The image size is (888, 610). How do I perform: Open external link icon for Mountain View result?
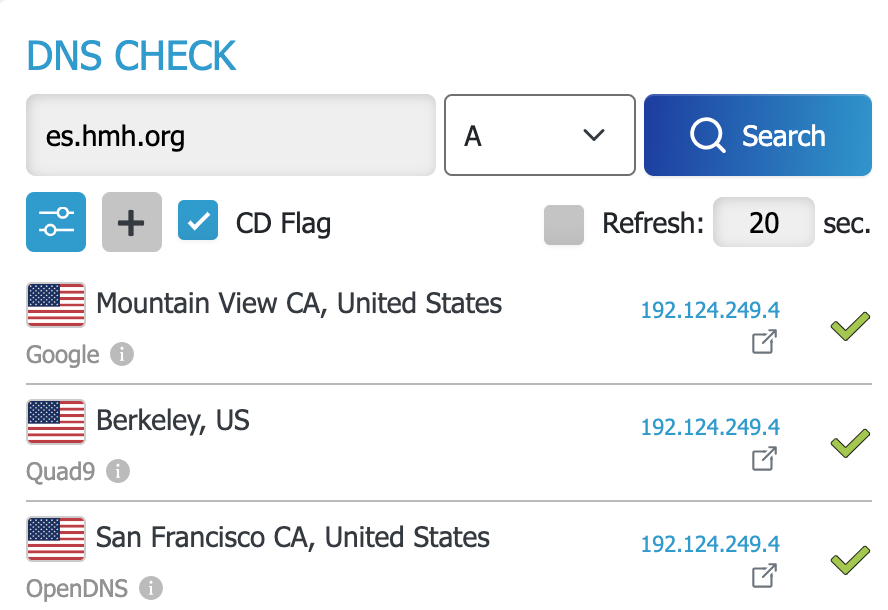point(764,342)
